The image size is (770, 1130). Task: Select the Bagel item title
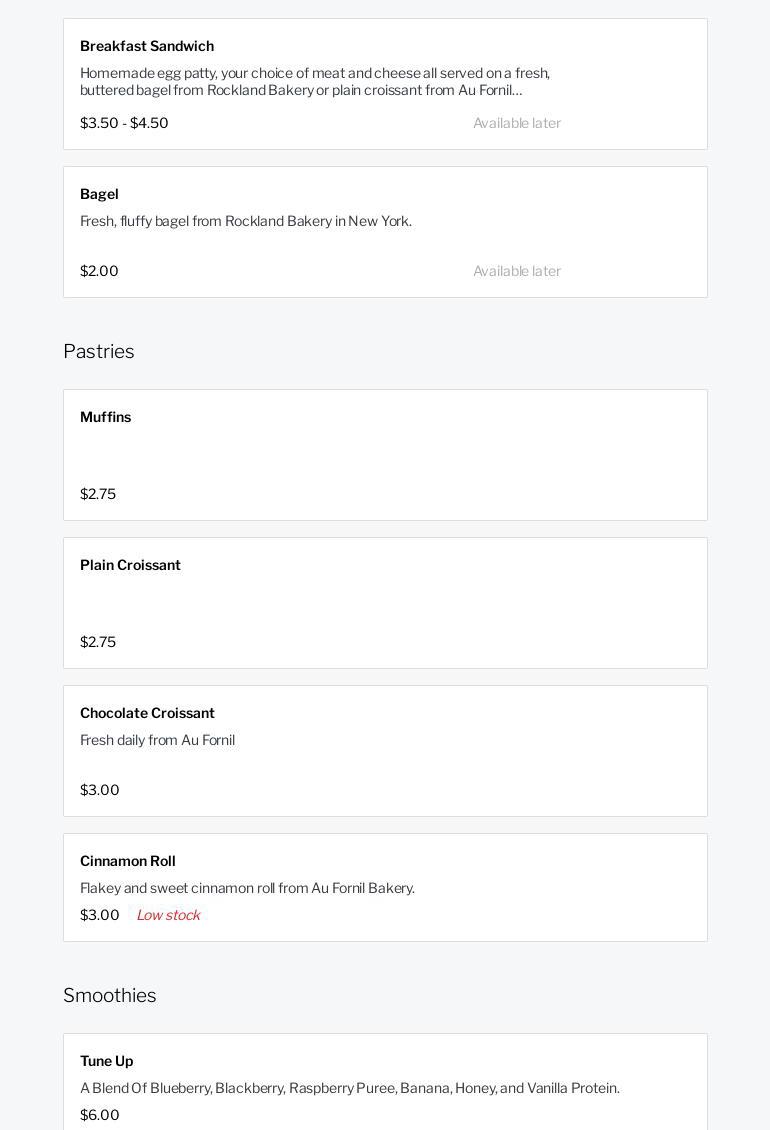tap(99, 194)
